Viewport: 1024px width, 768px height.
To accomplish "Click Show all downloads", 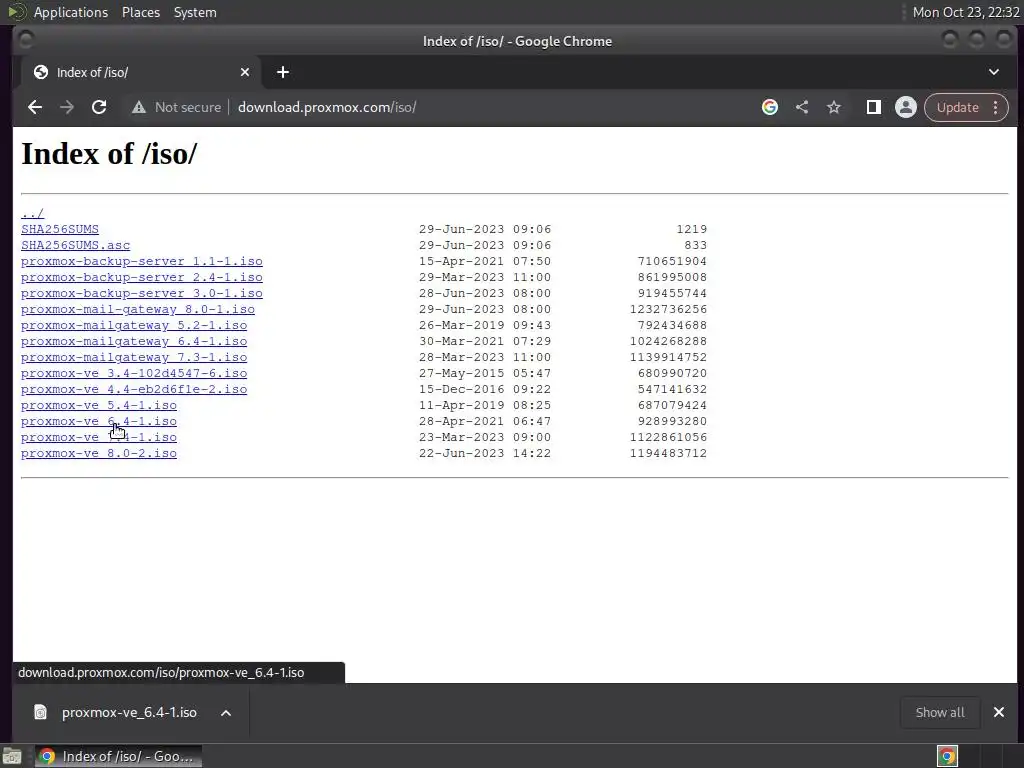I will [940, 712].
